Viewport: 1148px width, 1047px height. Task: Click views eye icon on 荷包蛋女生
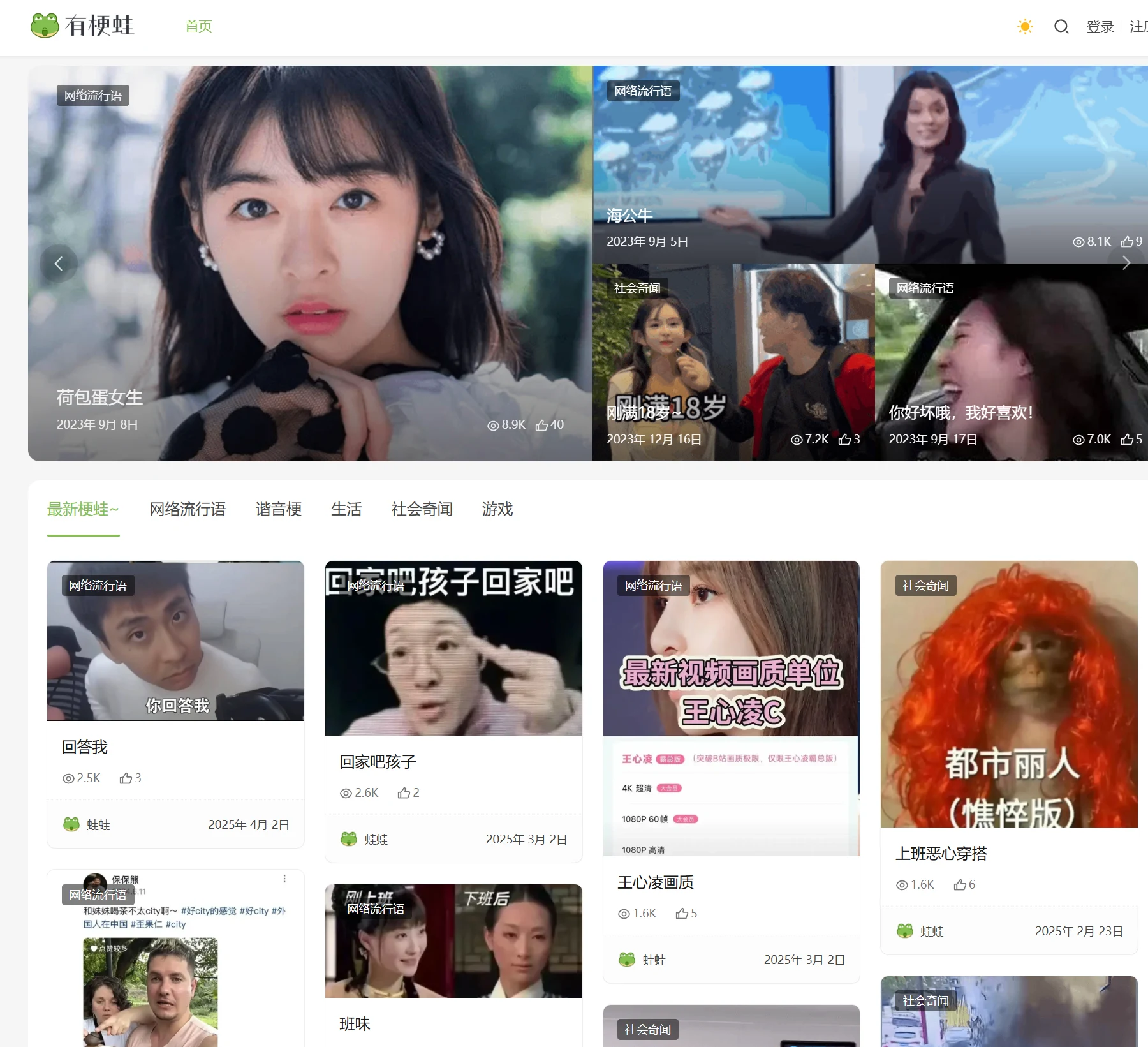coord(493,426)
